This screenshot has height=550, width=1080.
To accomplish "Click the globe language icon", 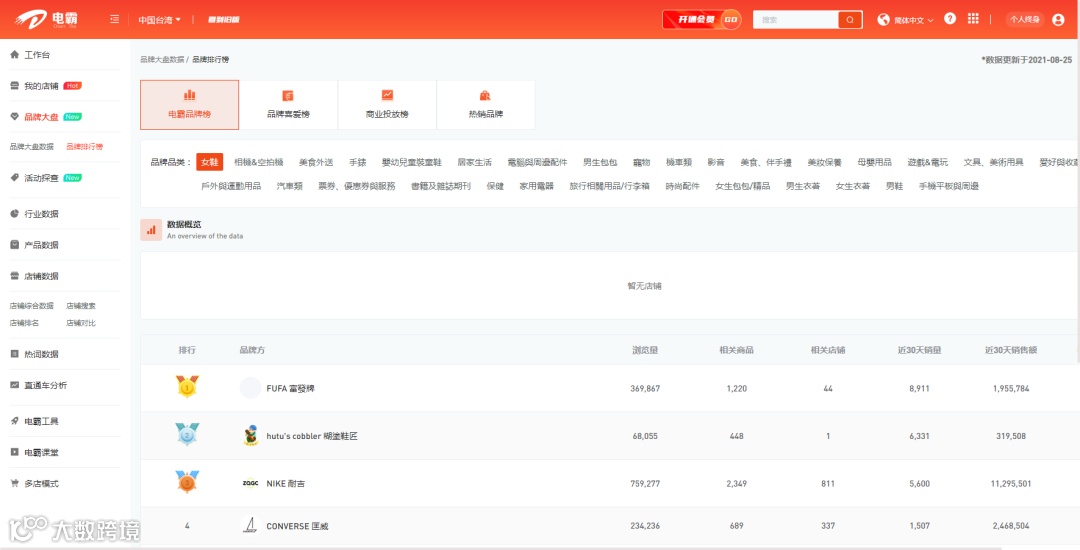I will coord(884,19).
